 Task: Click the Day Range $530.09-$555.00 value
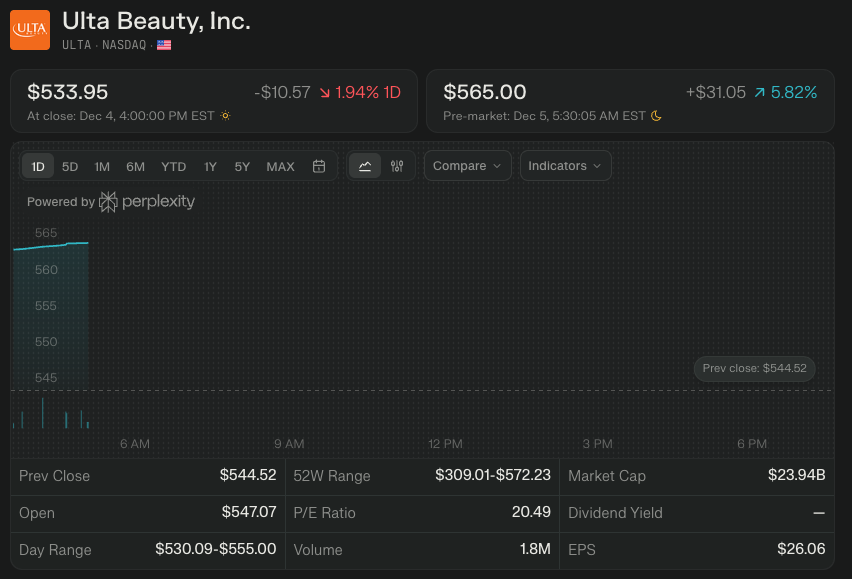click(216, 549)
